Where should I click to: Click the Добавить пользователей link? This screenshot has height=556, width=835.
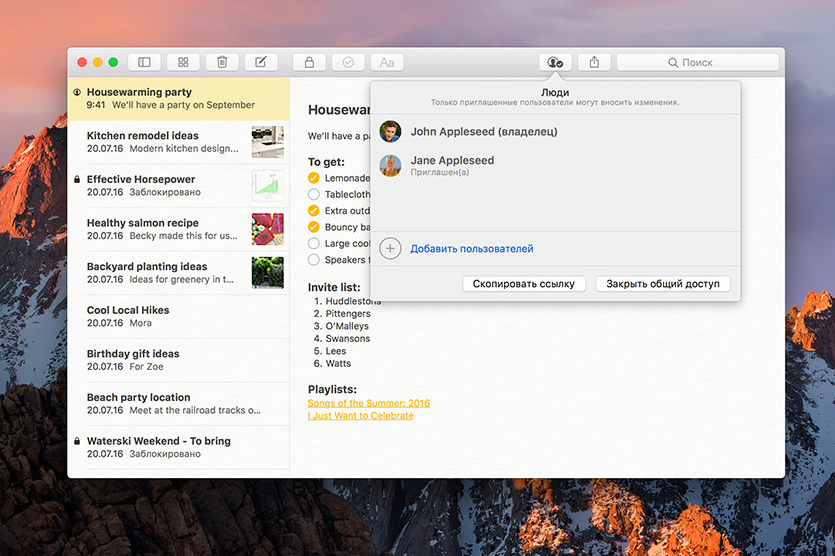471,249
